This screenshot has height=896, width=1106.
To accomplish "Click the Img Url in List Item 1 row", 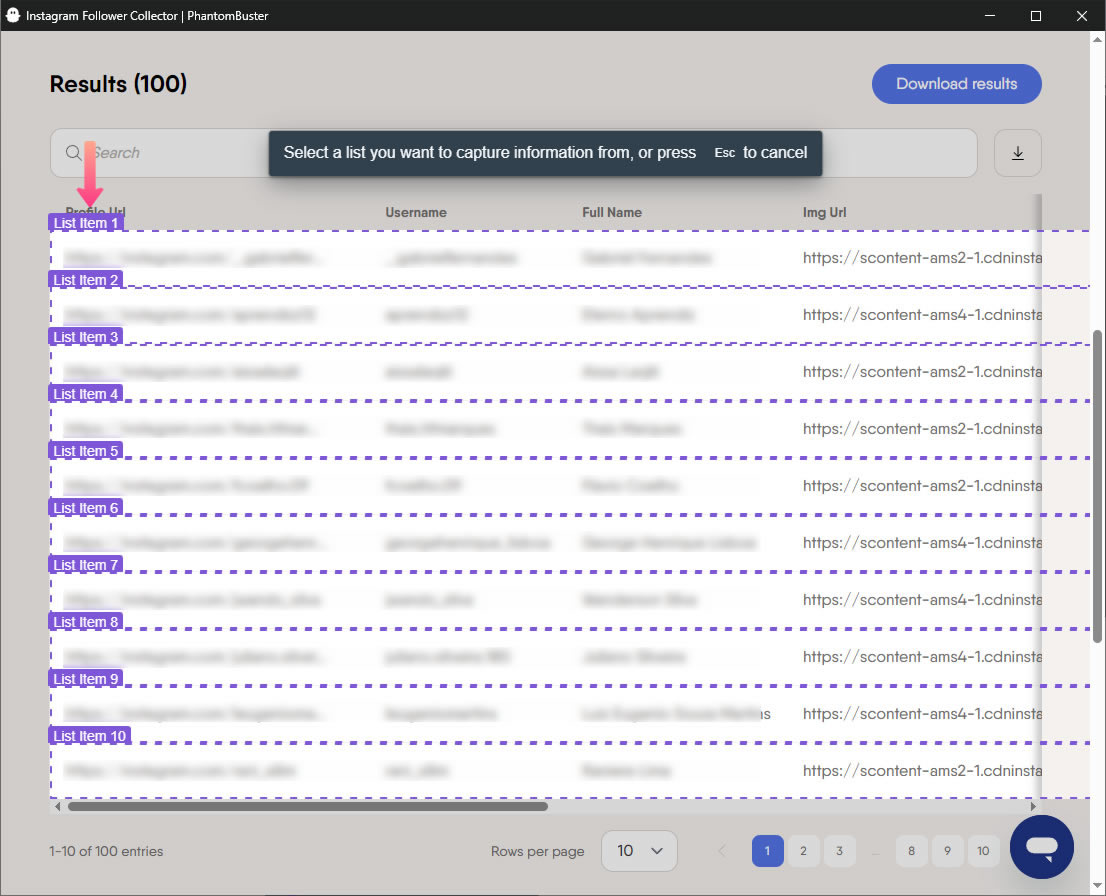I will tap(922, 258).
